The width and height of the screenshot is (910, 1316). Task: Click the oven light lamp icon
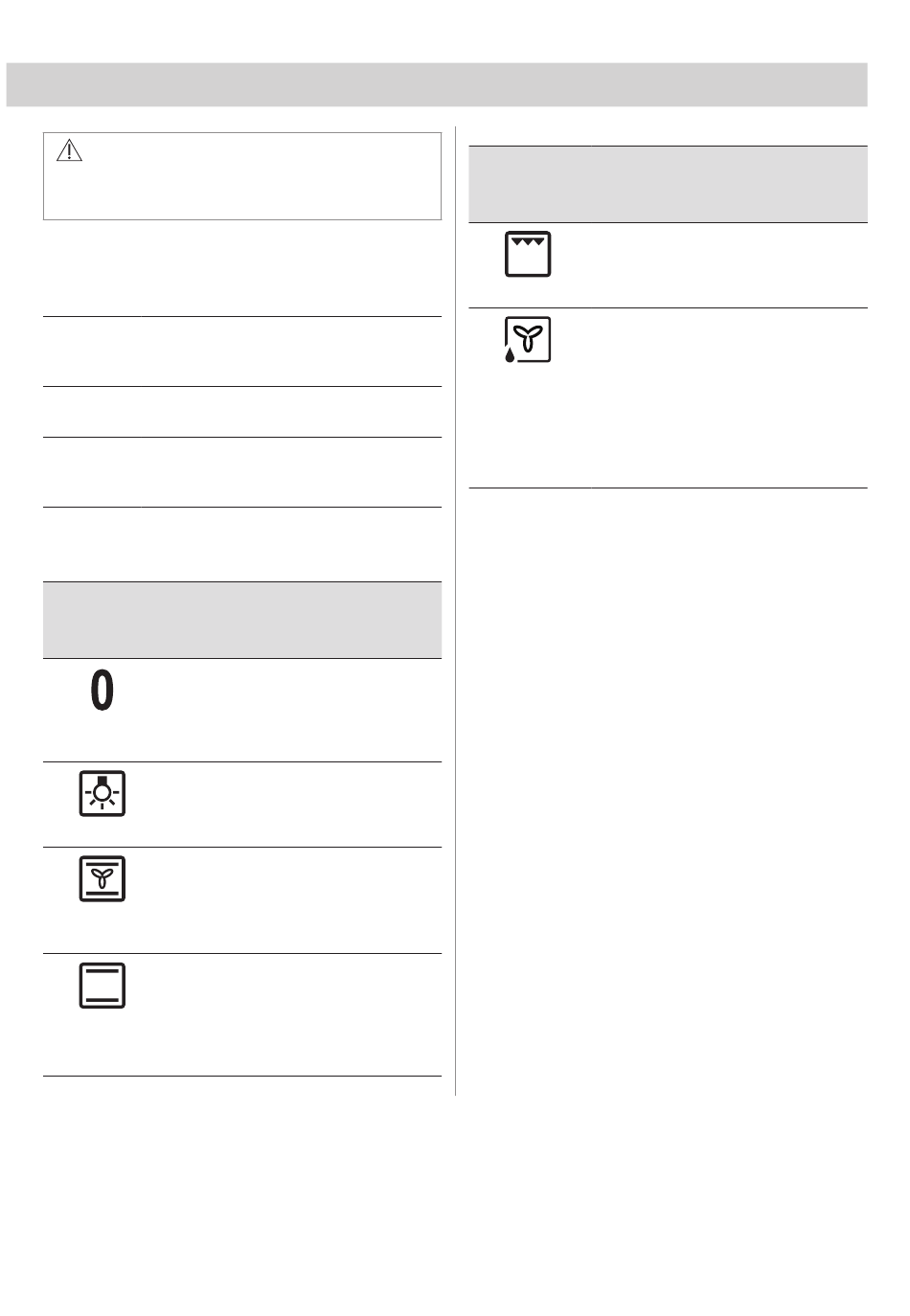102,793
